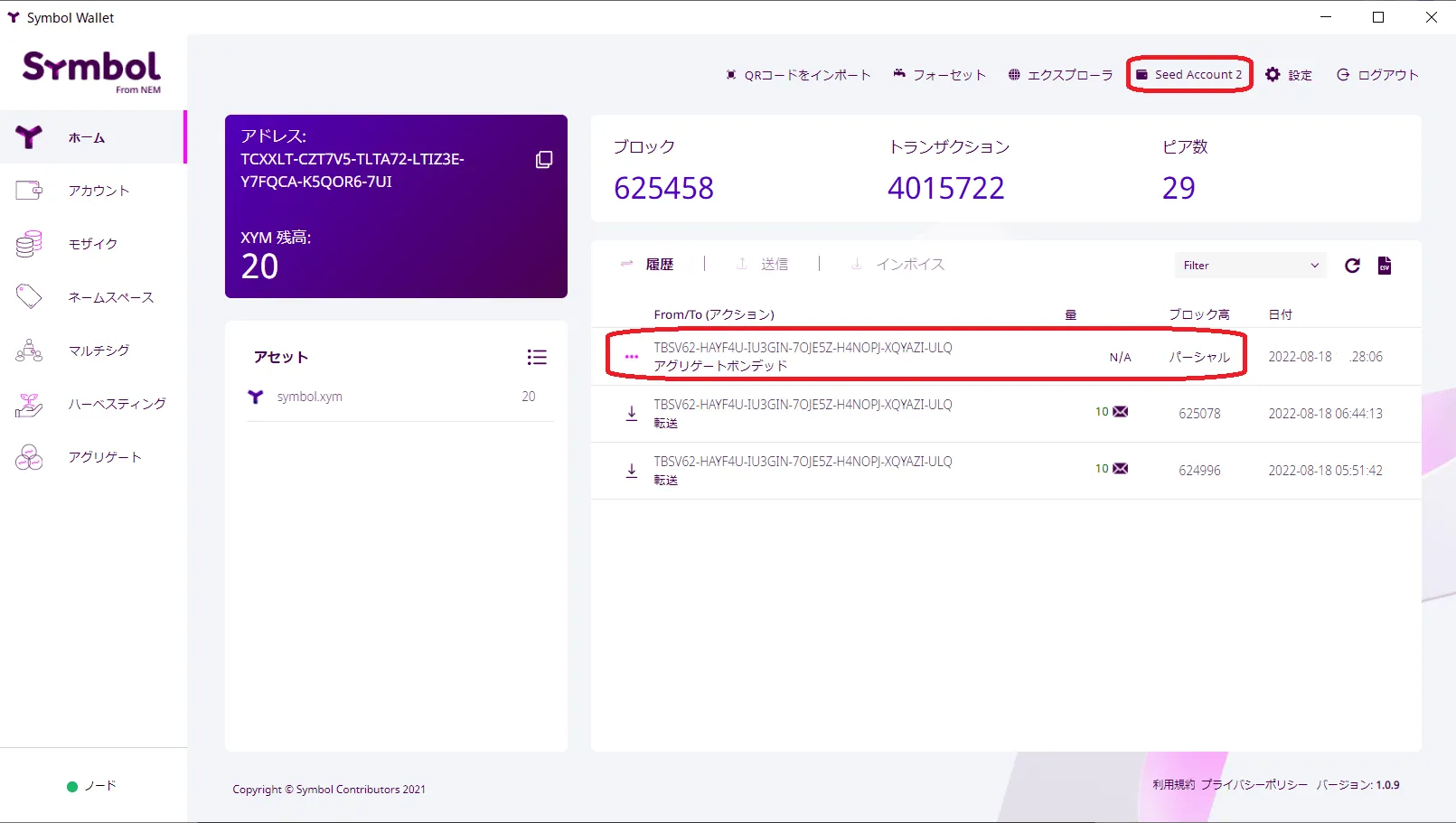Open the プライバシーポリシー link at the bottom
This screenshot has width=1456, height=823.
point(1253,785)
